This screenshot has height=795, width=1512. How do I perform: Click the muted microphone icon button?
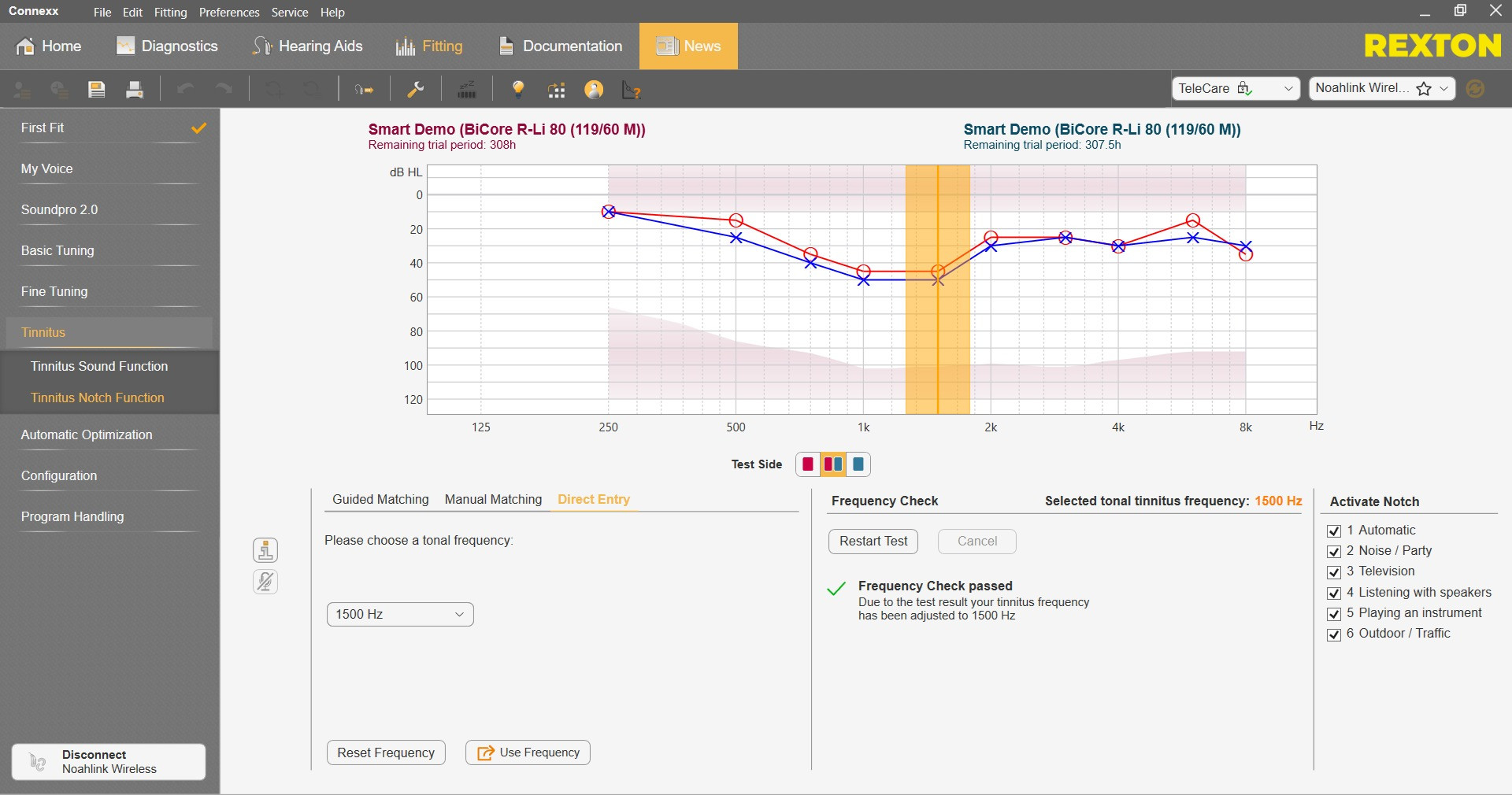click(265, 582)
